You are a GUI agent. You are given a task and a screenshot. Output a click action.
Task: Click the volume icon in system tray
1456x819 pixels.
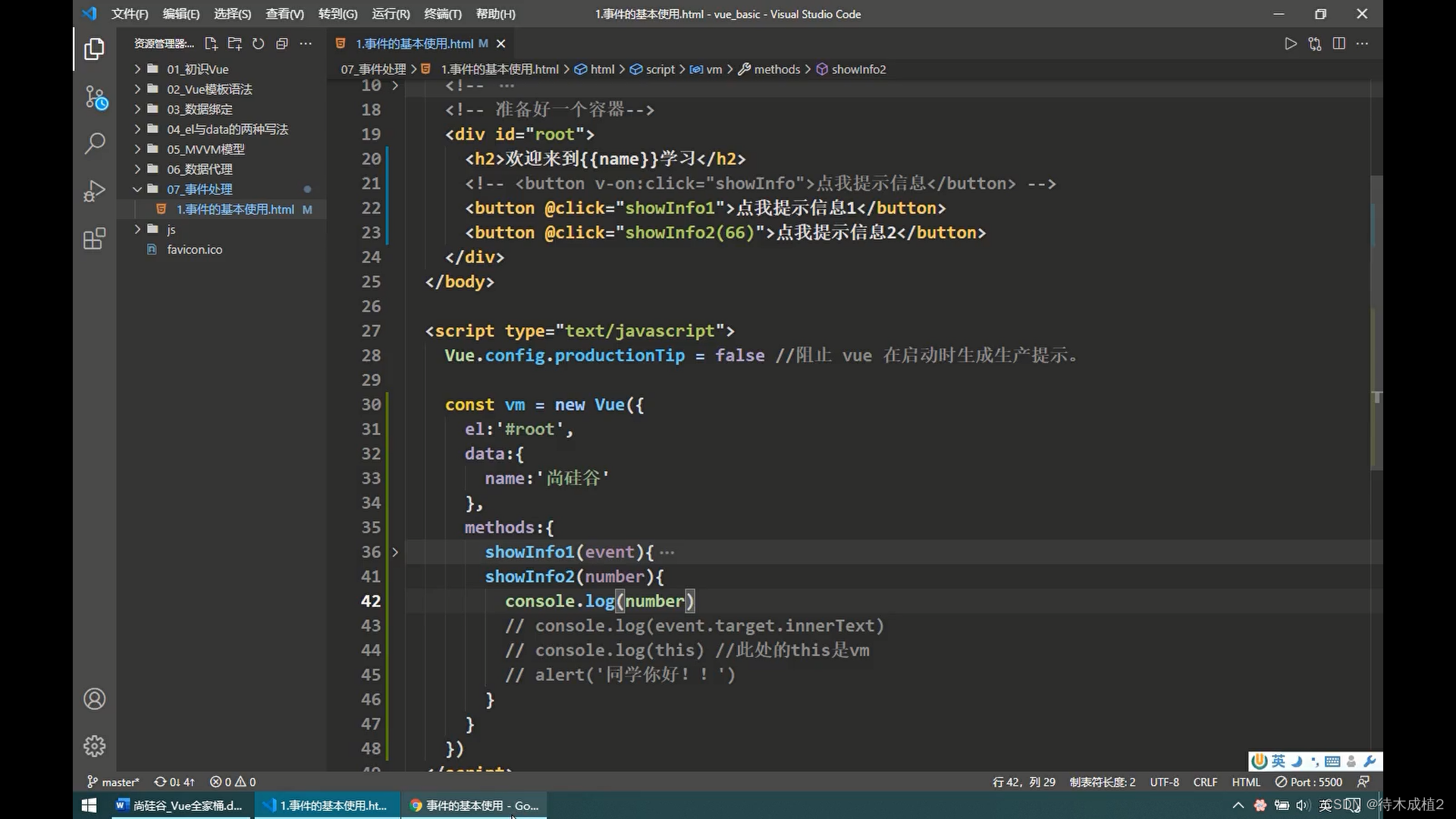[1303, 805]
